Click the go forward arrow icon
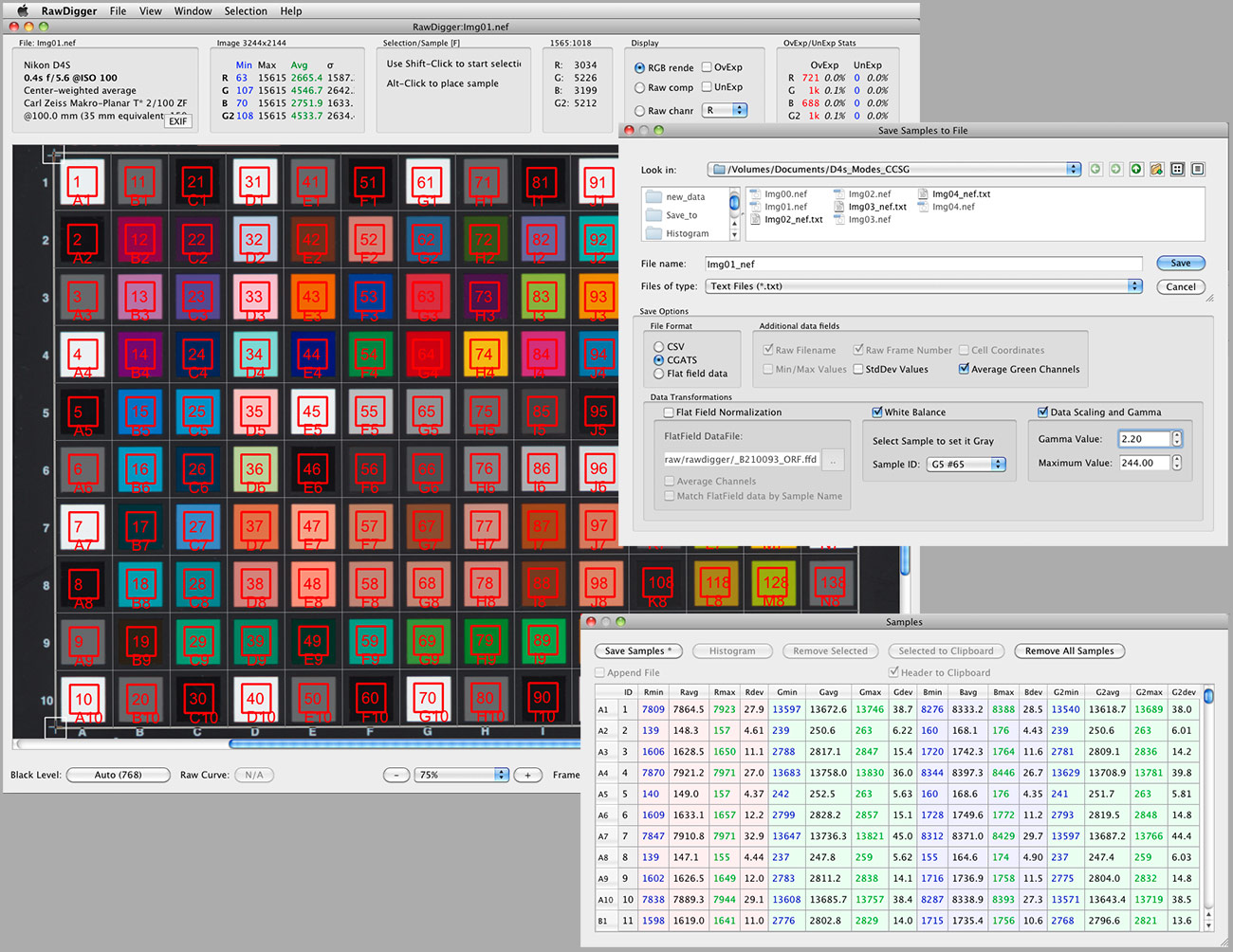Viewport: 1233px width, 952px height. (1115, 169)
